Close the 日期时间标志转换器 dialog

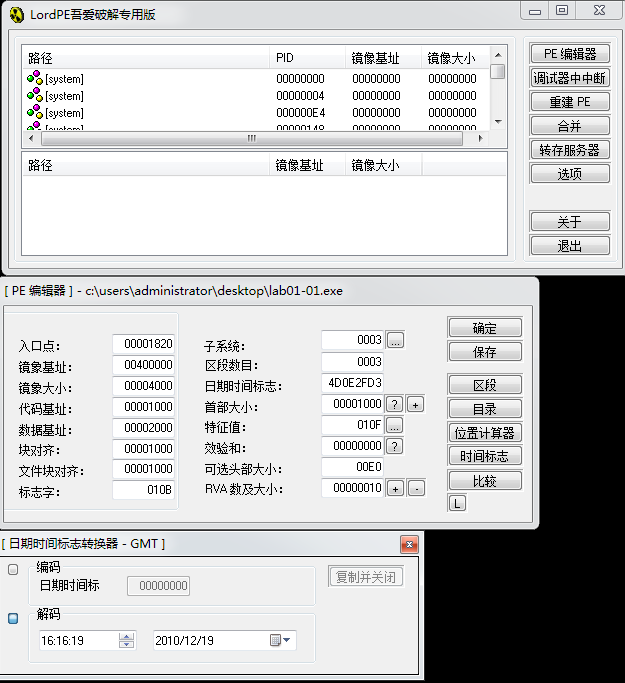pos(409,544)
